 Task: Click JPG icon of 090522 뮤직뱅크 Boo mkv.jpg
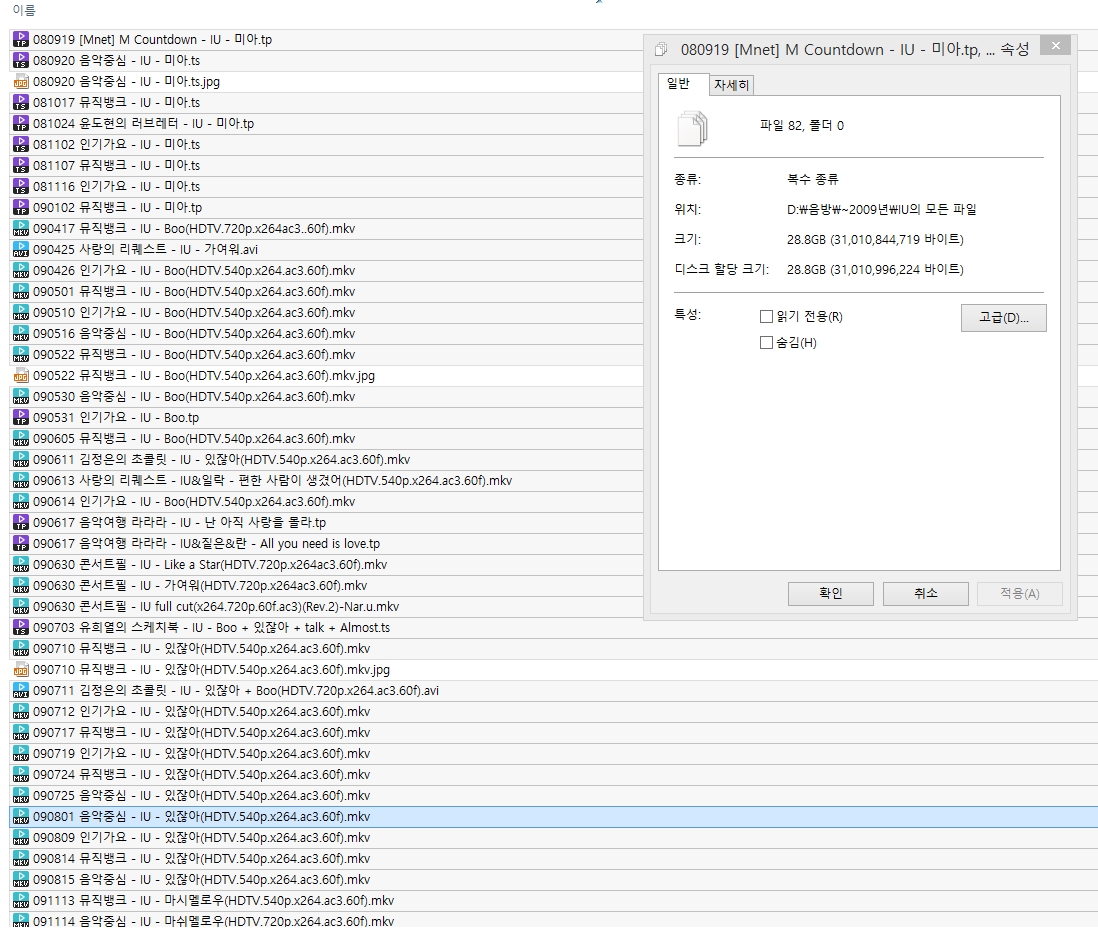pyautogui.click(x=21, y=375)
